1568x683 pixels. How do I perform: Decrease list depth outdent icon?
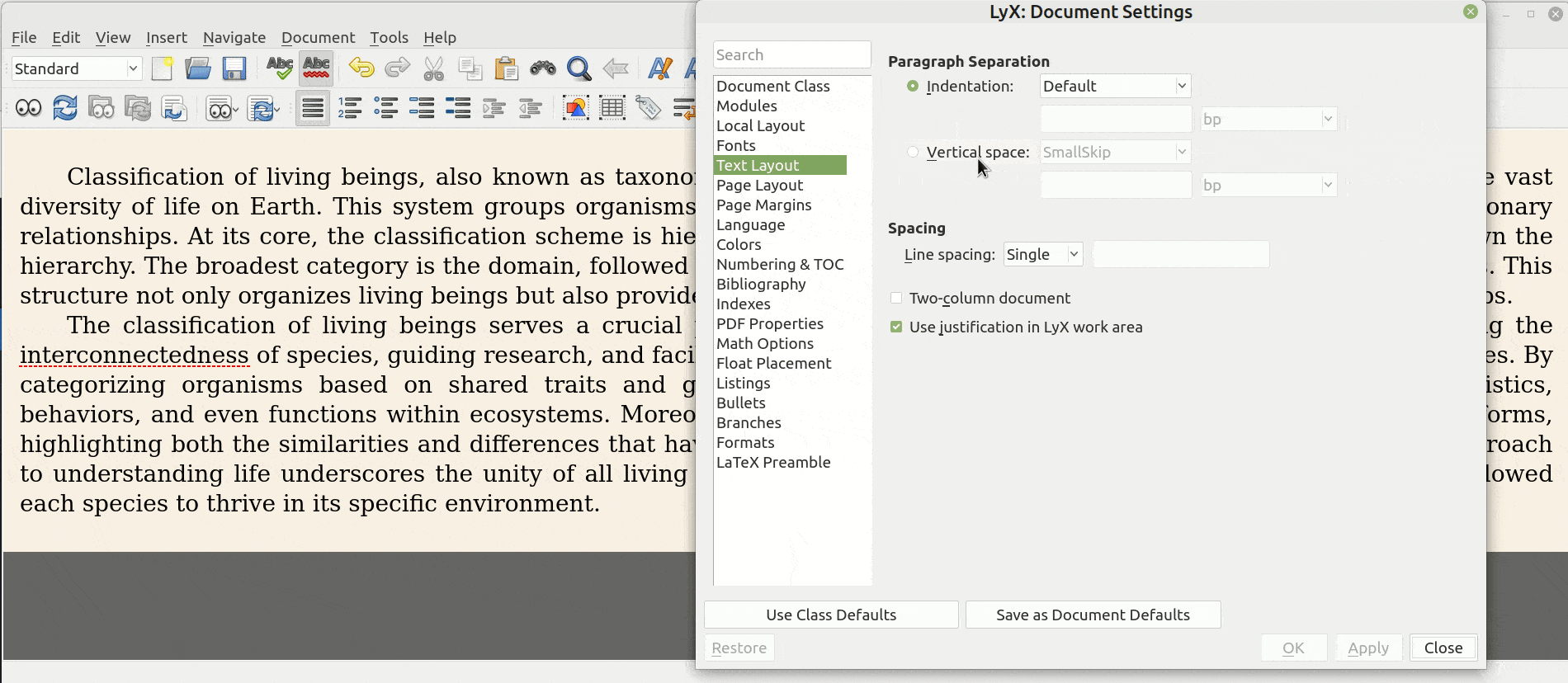(531, 108)
